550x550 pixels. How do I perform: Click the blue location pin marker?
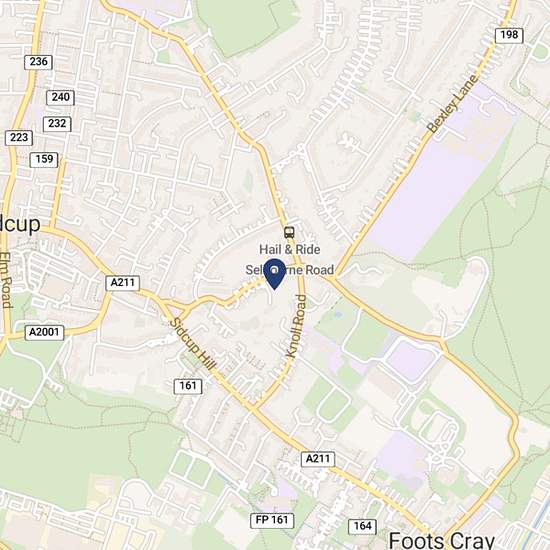pyautogui.click(x=274, y=274)
